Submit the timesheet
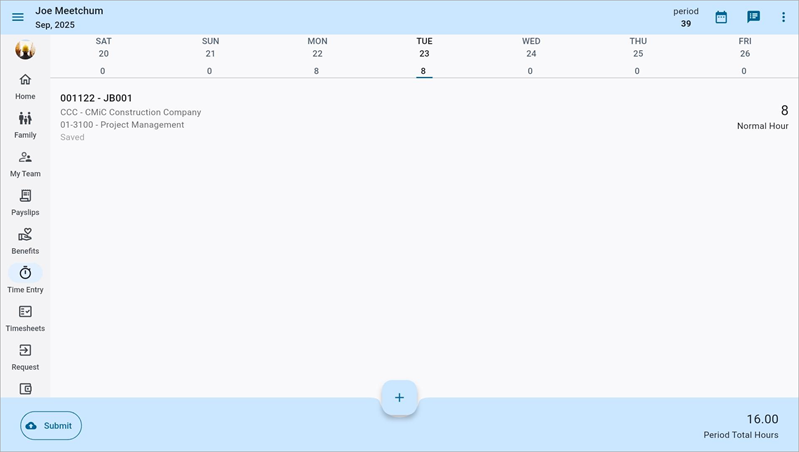Image resolution: width=799 pixels, height=452 pixels. coord(51,426)
